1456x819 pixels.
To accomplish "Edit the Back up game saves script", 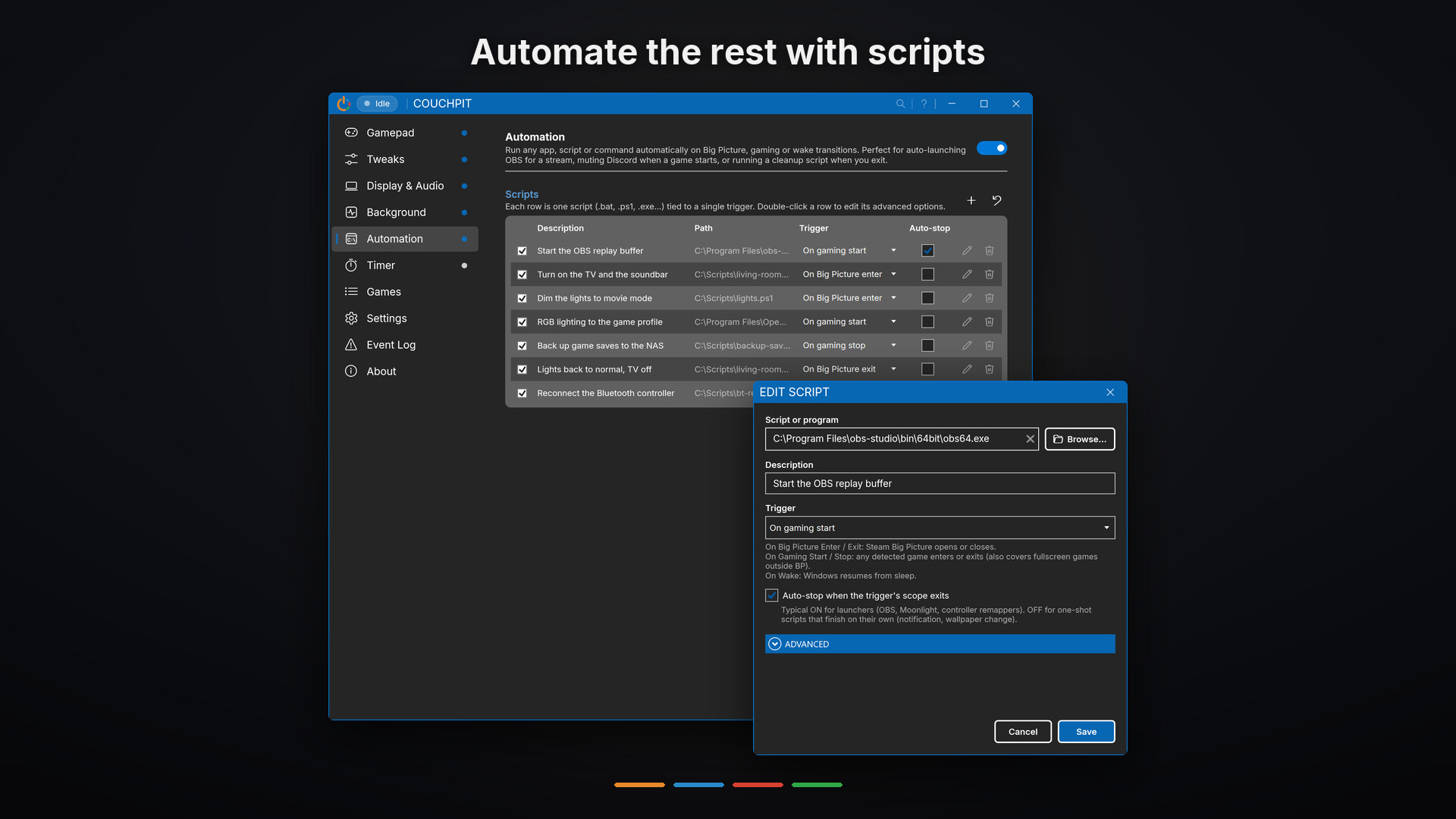I will click(x=967, y=346).
